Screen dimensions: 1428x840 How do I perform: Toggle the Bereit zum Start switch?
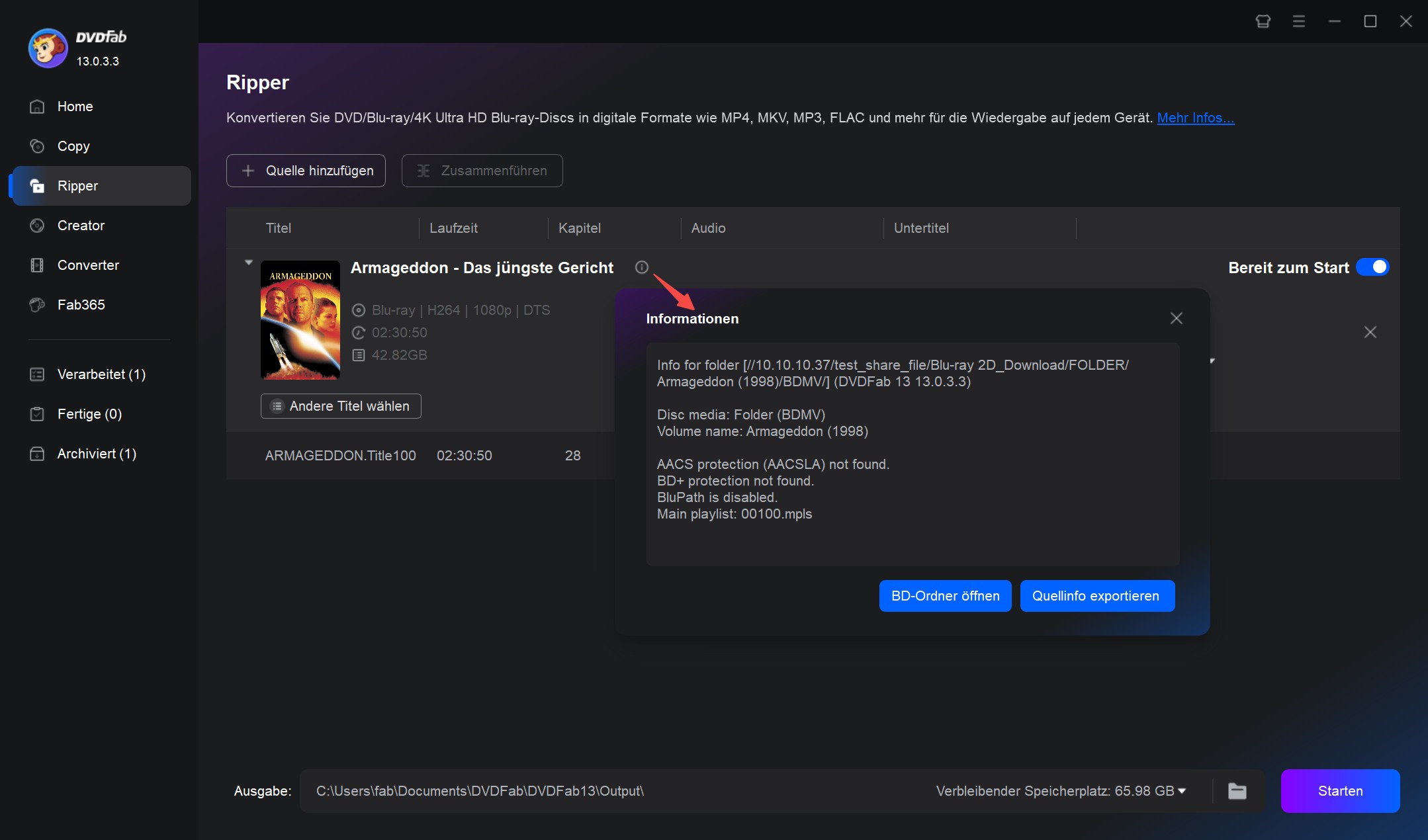[1372, 267]
